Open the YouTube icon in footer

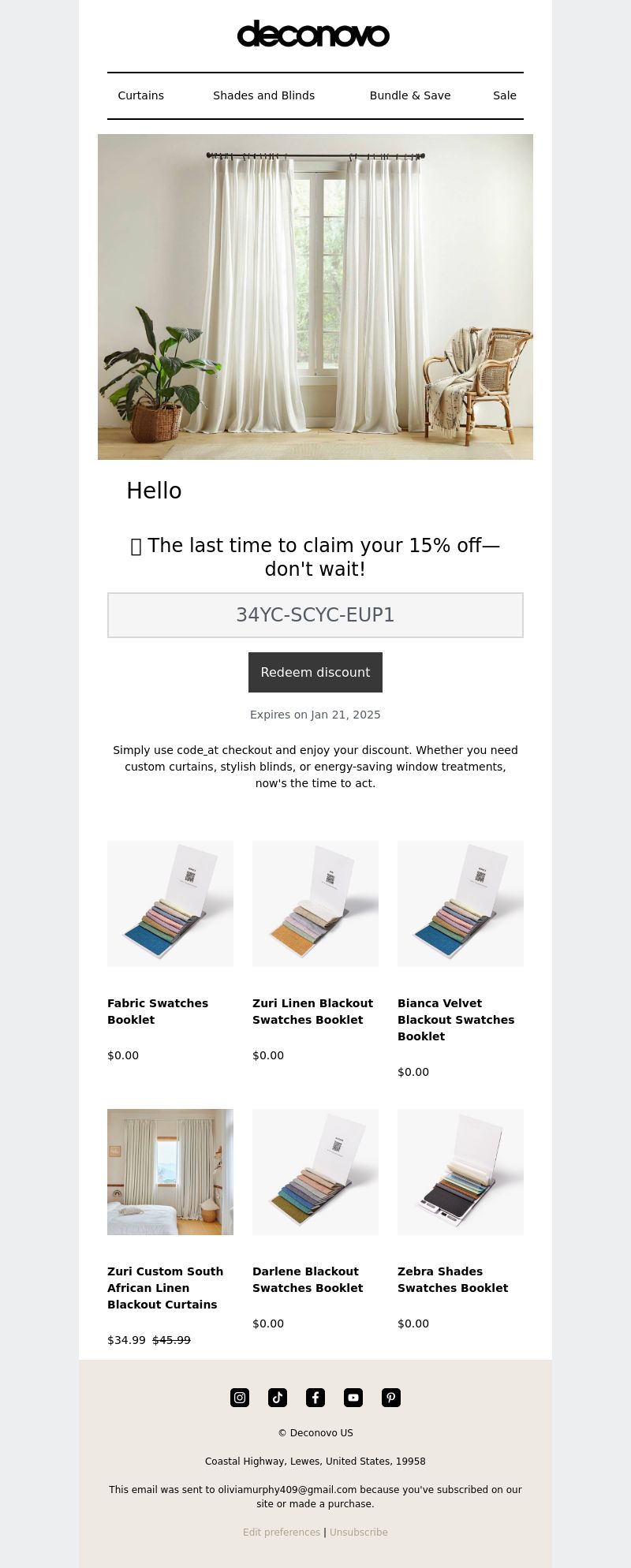click(353, 1398)
